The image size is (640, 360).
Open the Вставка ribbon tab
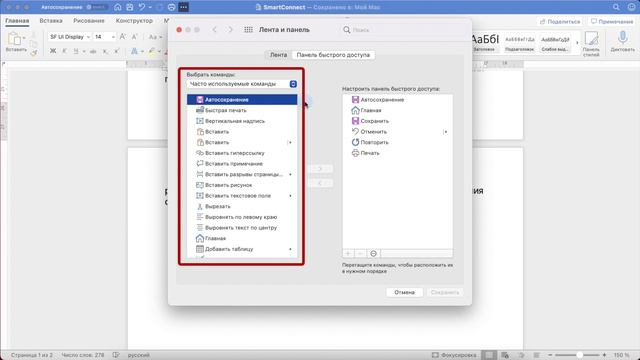click(51, 20)
